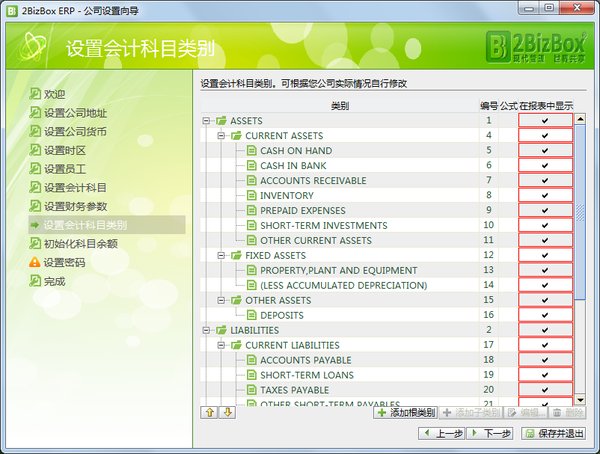Image resolution: width=600 pixels, height=454 pixels.
Task: Go to 设置公司货币 wizard step
Action: point(75,132)
